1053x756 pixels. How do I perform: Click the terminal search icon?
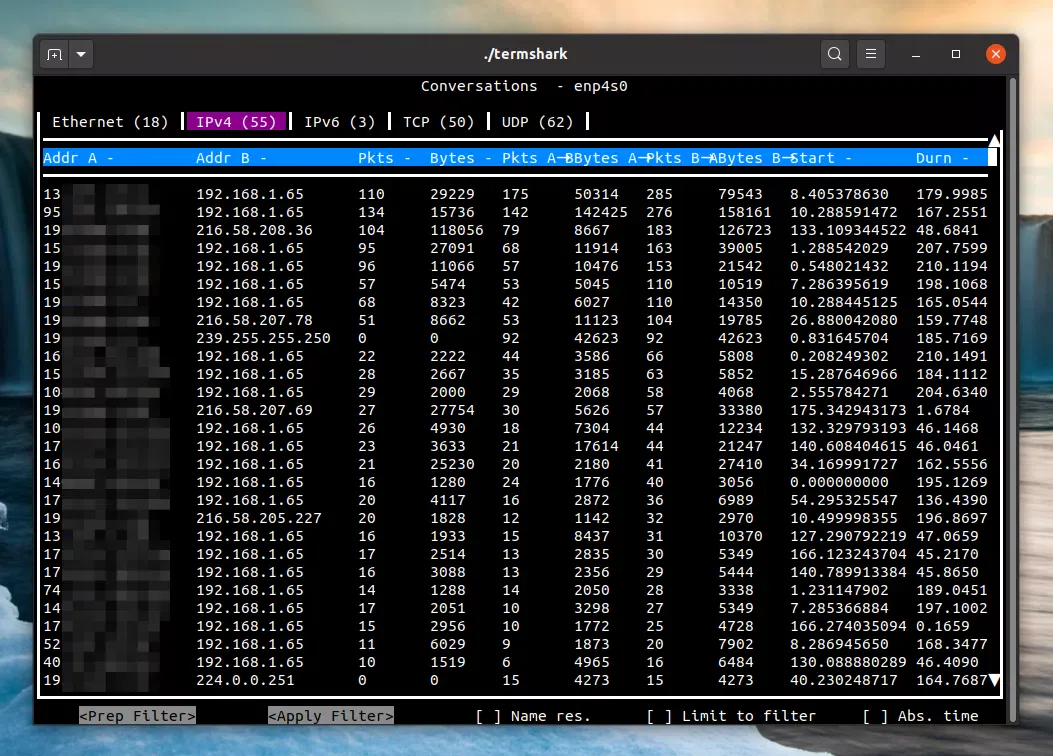835,54
